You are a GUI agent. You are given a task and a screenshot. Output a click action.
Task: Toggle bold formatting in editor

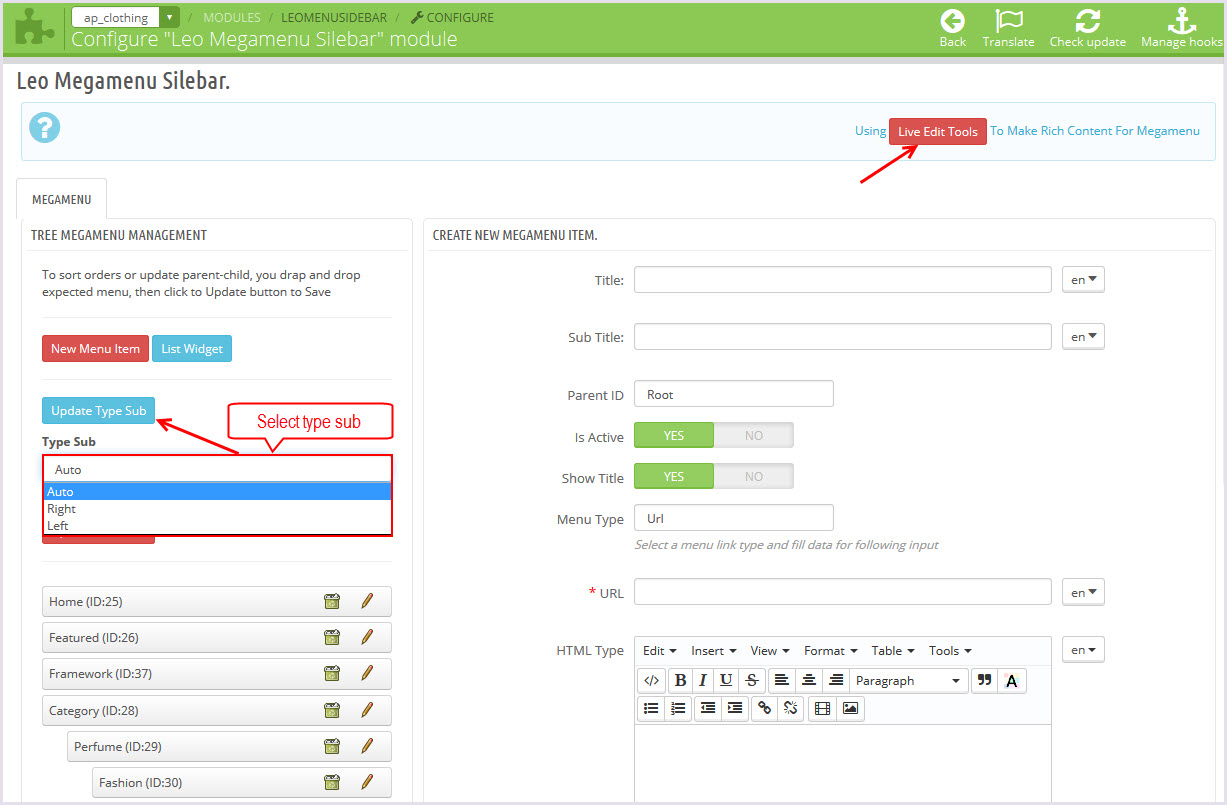(680, 680)
